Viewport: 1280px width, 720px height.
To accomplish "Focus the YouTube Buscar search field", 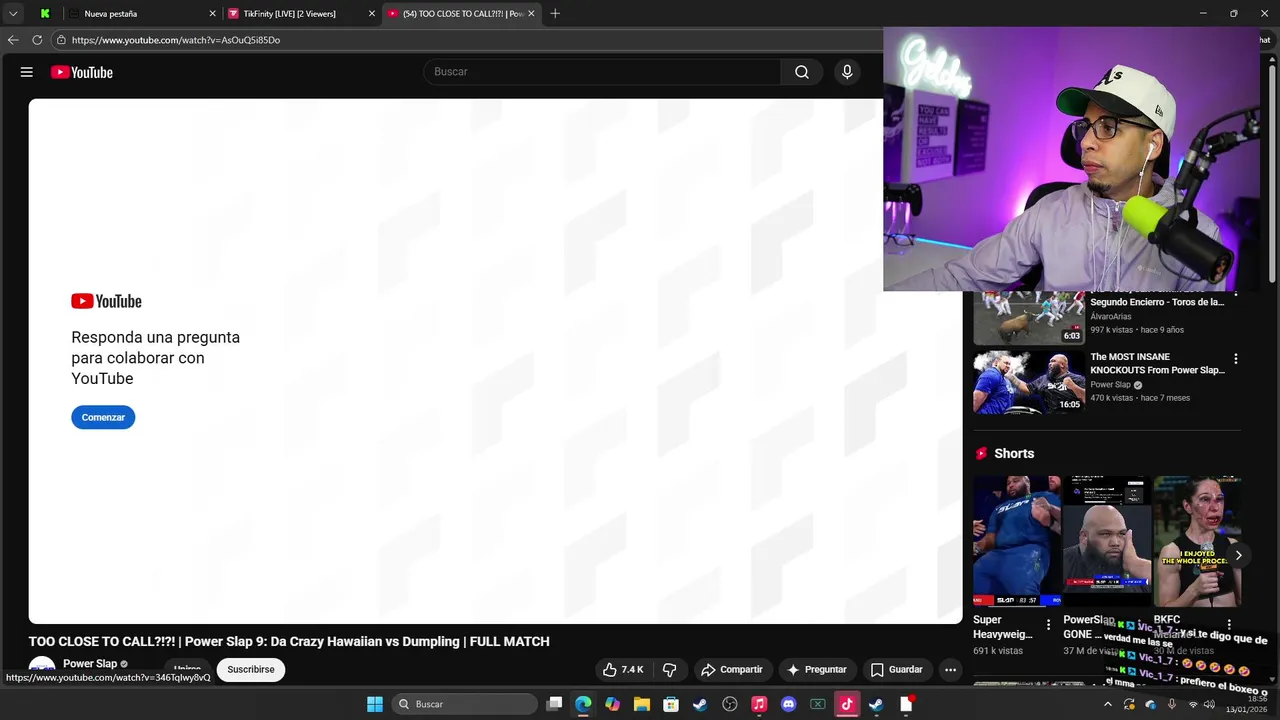I will coord(602,72).
